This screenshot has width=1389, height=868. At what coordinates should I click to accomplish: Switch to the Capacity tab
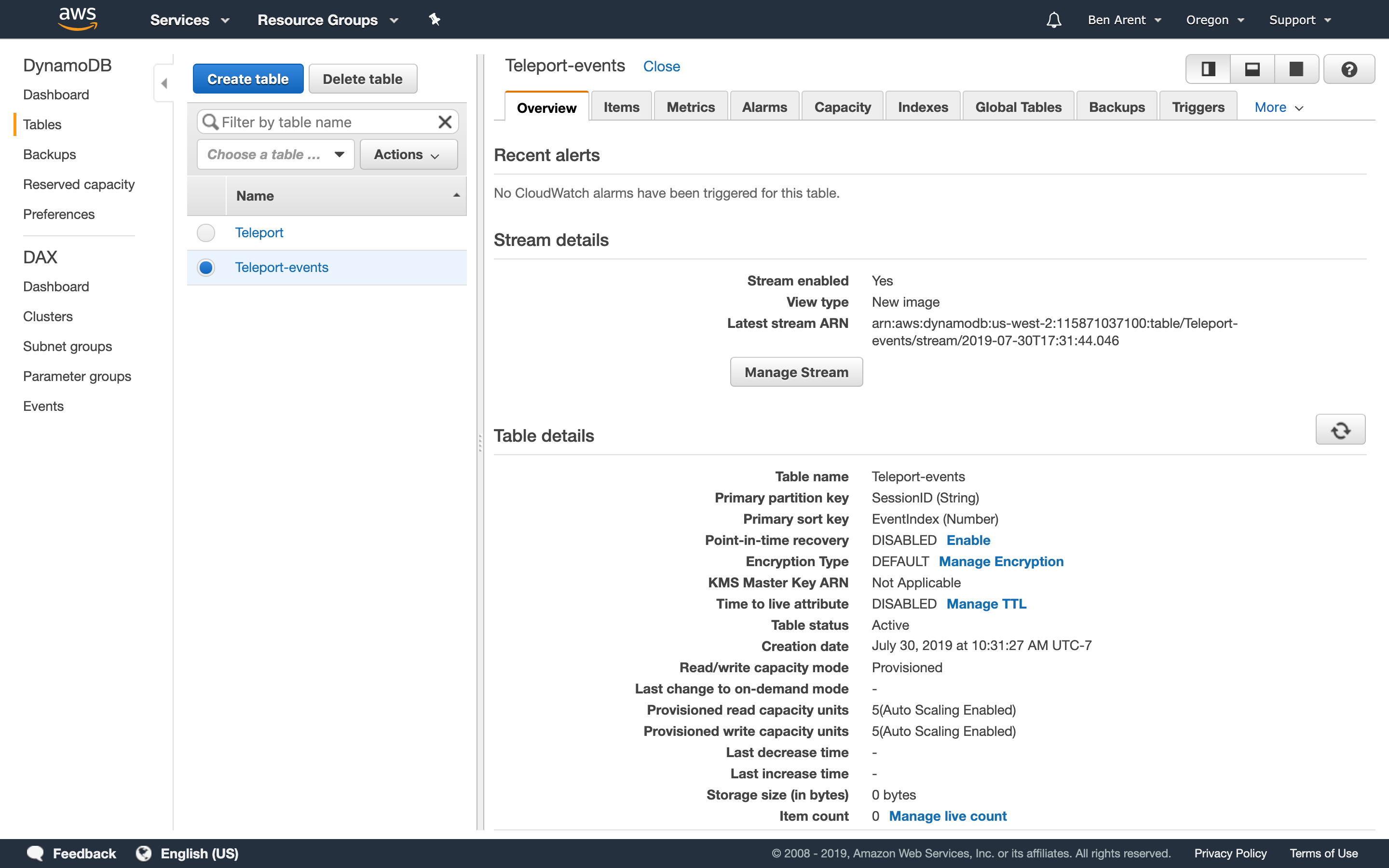[x=842, y=107]
